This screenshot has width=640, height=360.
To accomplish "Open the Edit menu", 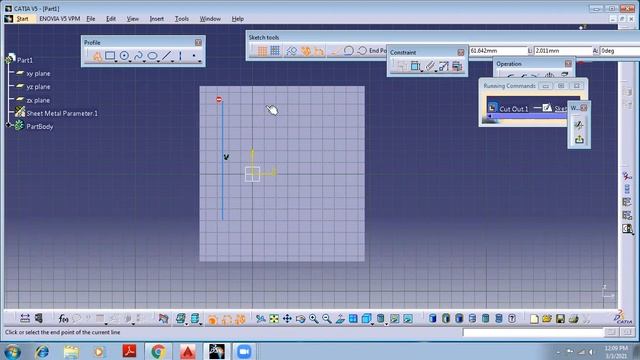I will [111, 19].
